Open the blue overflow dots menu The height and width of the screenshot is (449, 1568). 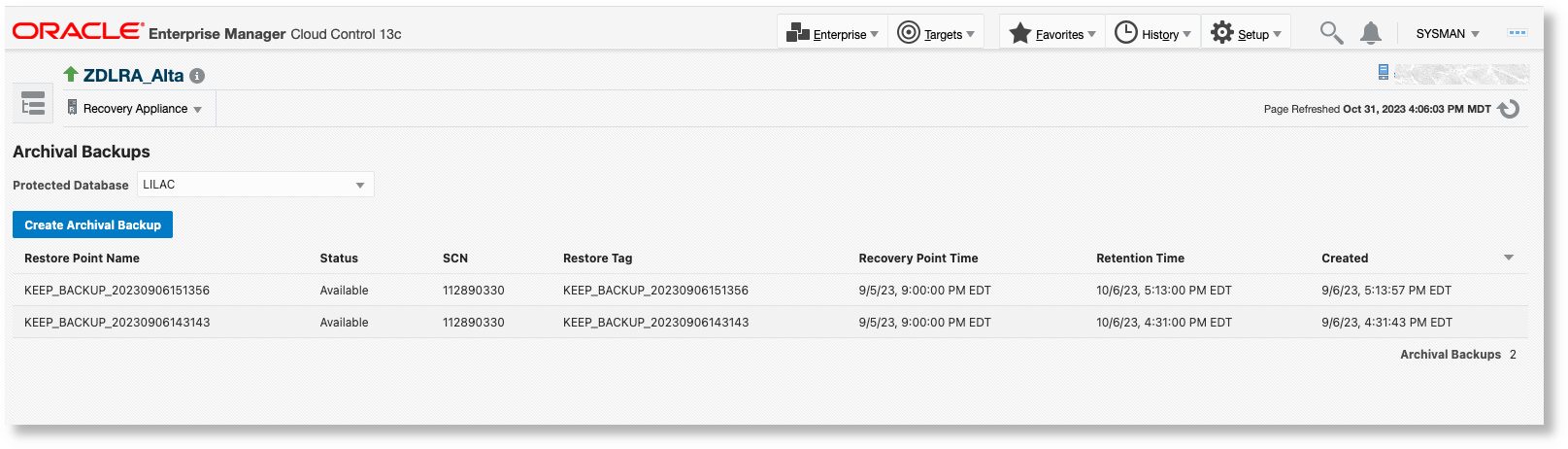tap(1517, 33)
